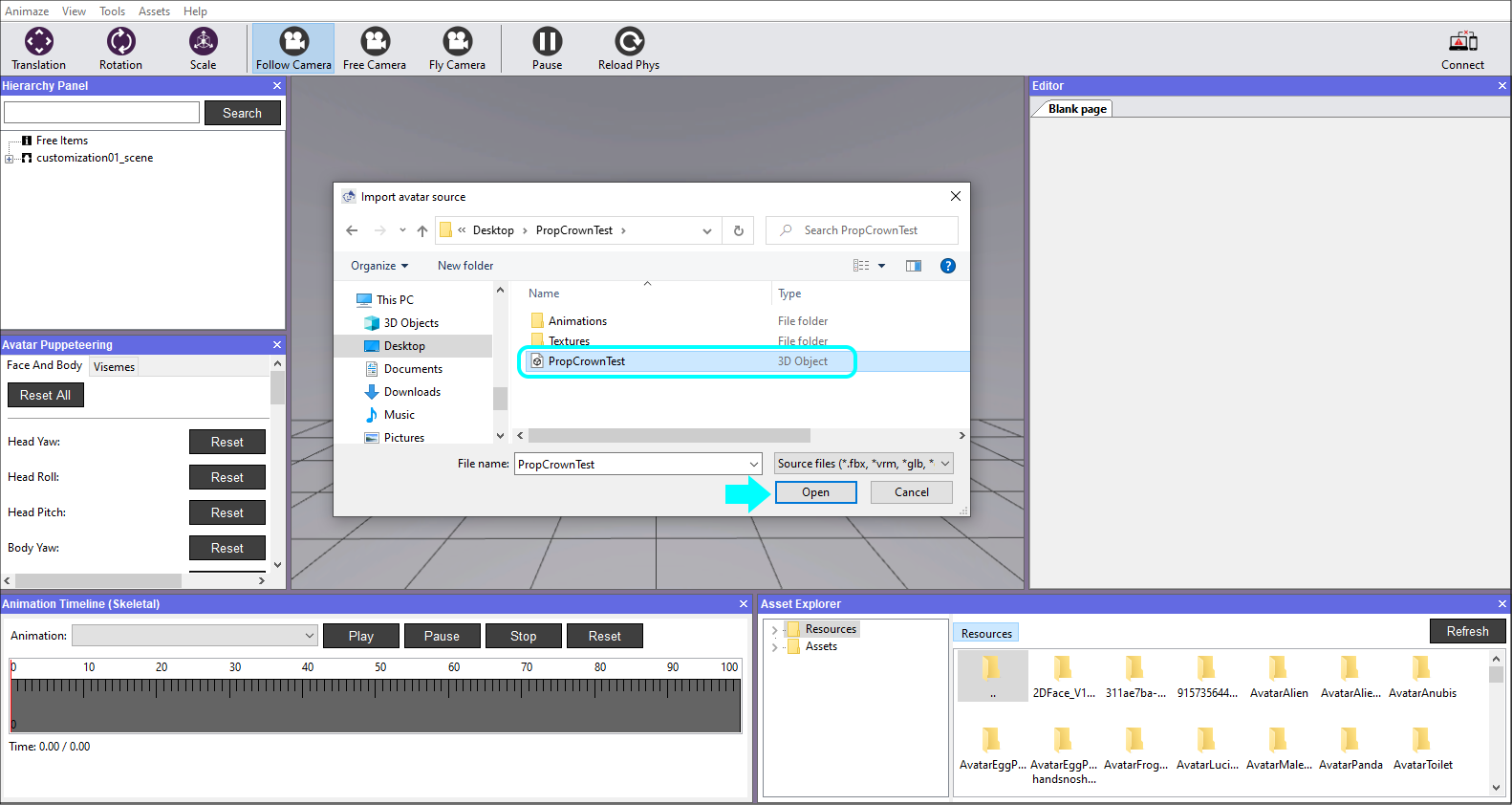The image size is (1512, 805).
Task: Open the Assets menu
Action: 154,11
